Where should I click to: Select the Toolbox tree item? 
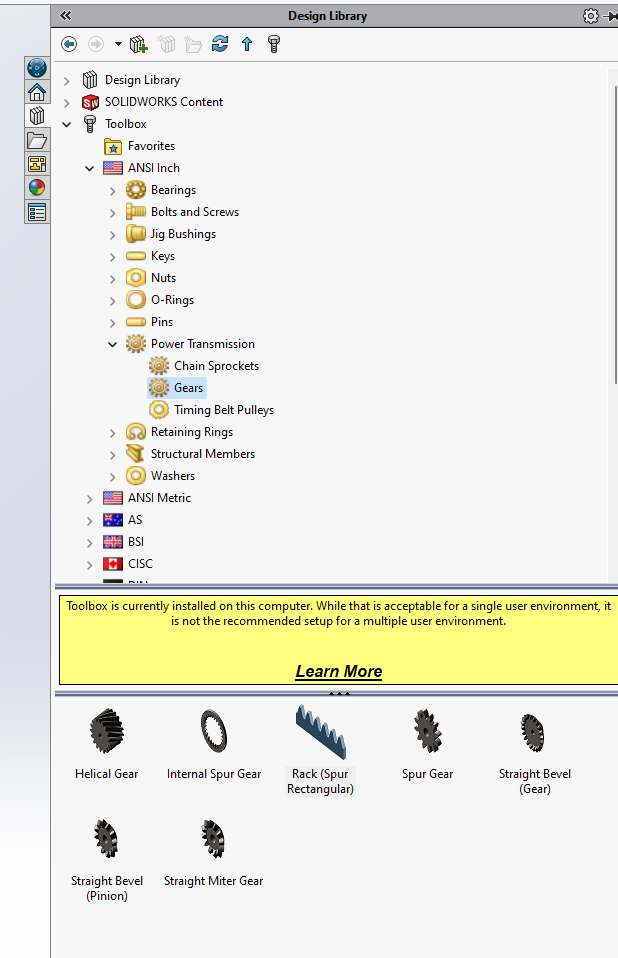point(125,124)
